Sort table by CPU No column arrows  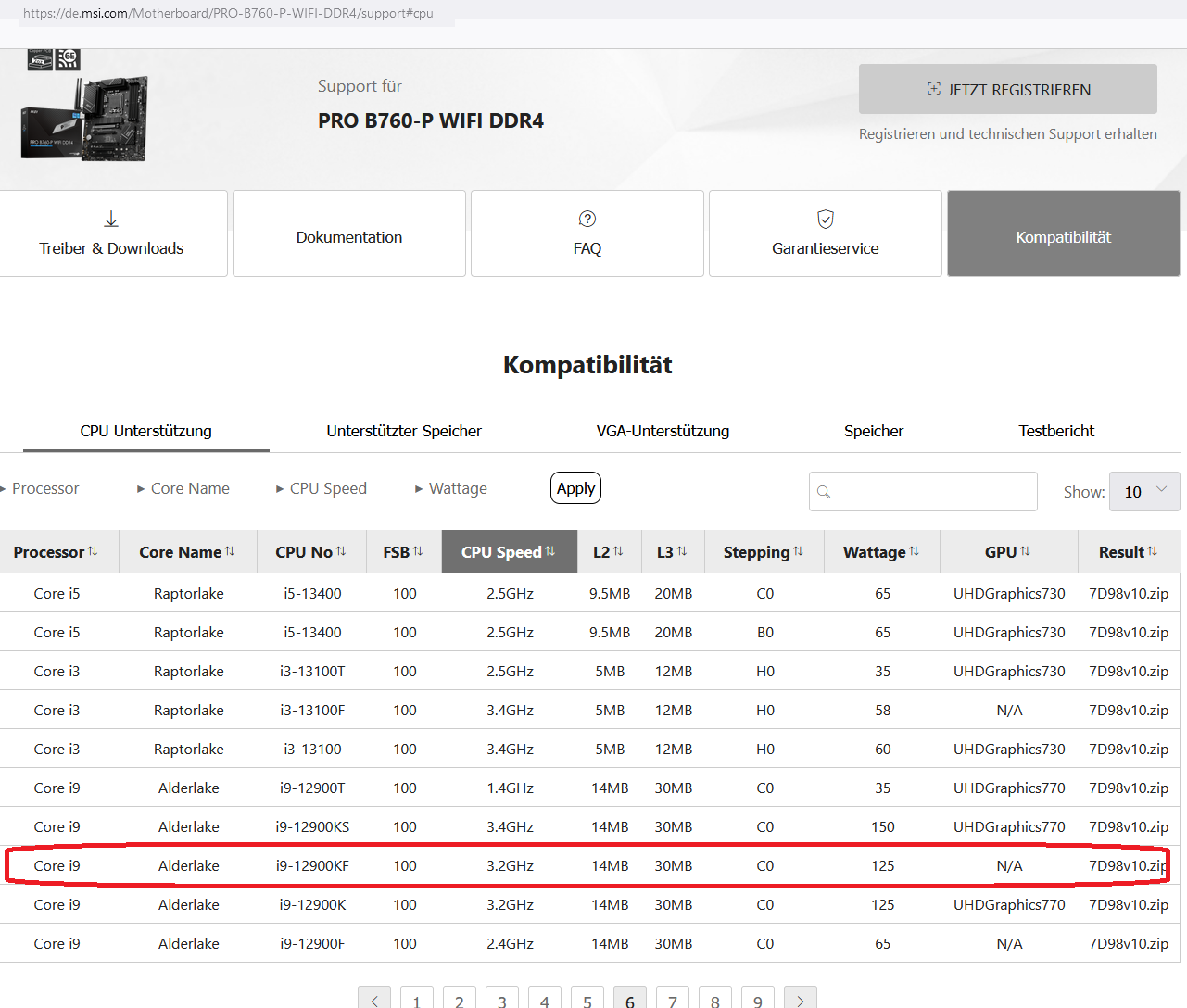[x=341, y=551]
